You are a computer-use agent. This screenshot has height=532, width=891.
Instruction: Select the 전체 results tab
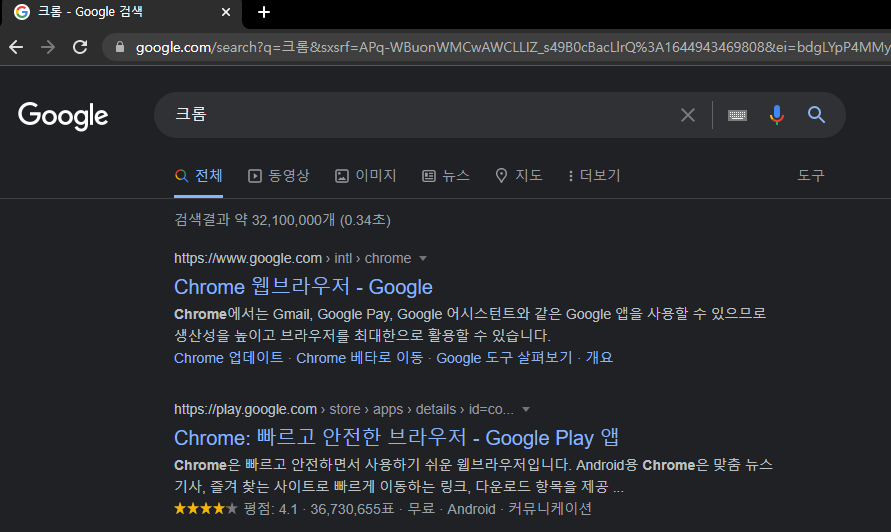pyautogui.click(x=198, y=176)
